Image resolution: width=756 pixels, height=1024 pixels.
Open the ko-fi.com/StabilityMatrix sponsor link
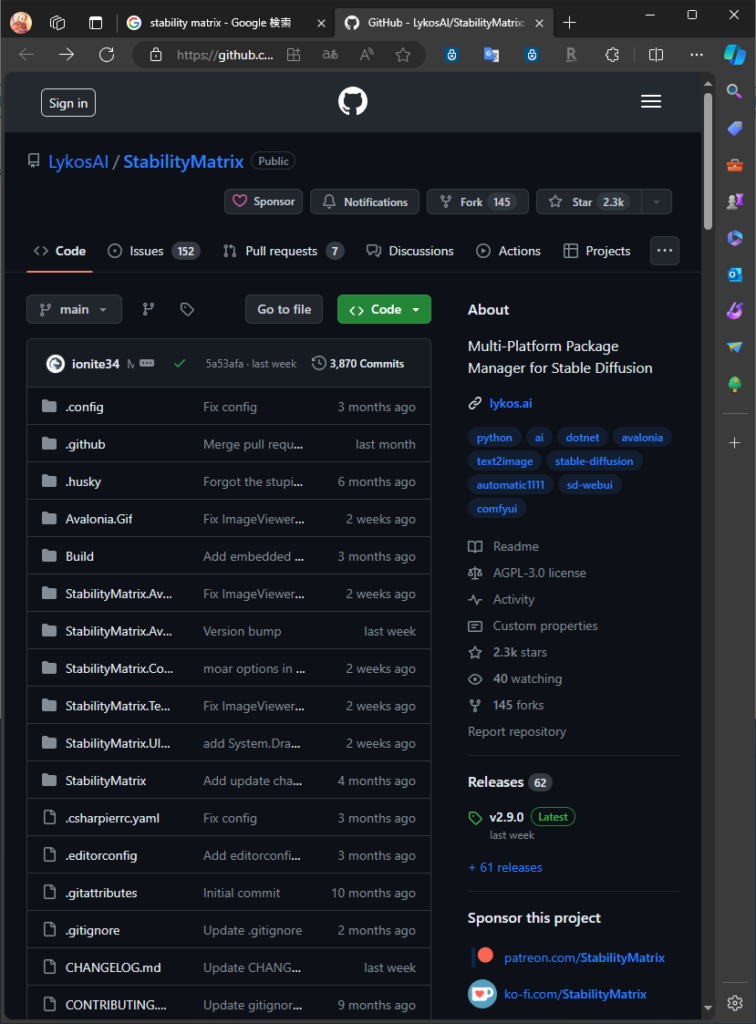pyautogui.click(x=575, y=994)
